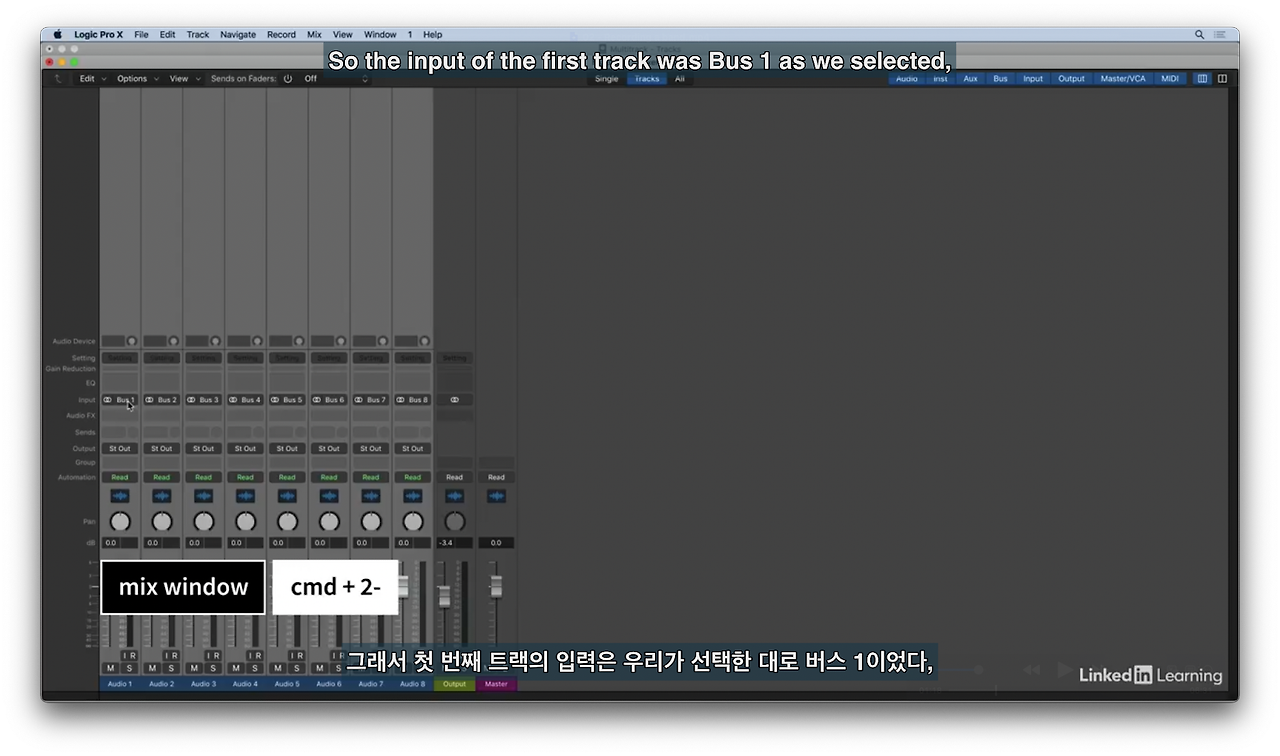Click stereo format icon beside Bus 6
1280x756 pixels.
point(317,400)
